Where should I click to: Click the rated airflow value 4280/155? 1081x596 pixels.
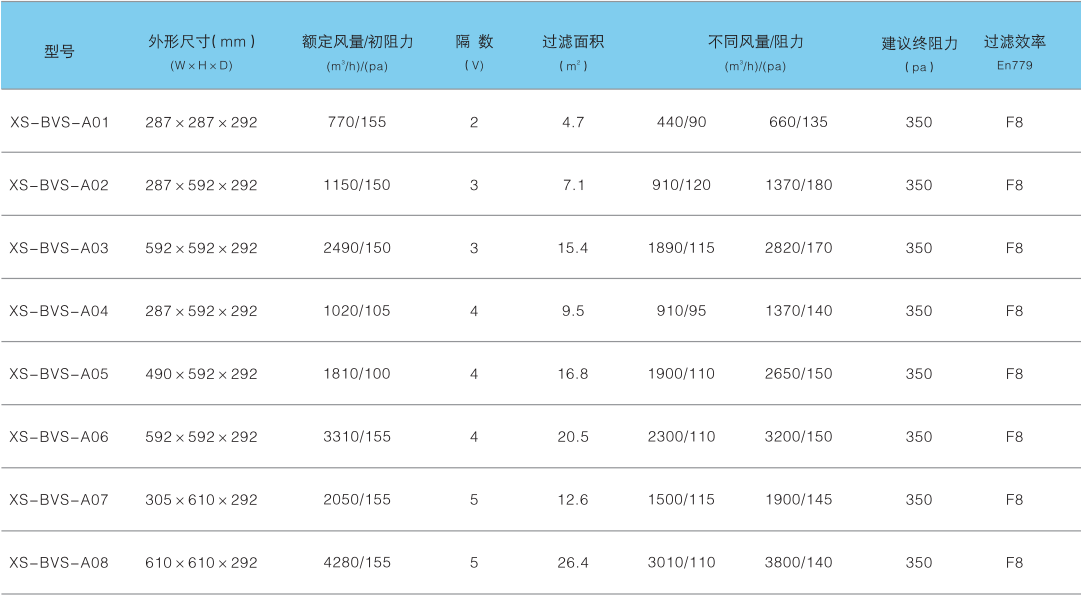(357, 563)
